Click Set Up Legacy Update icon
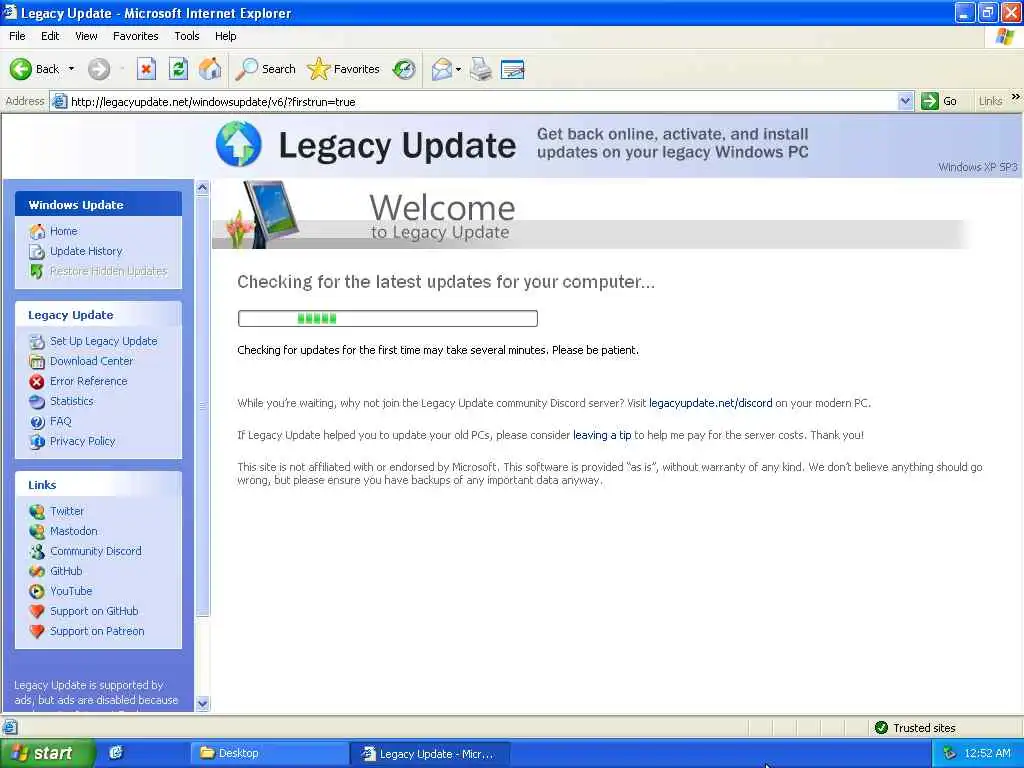Screen dimensions: 1024x768 [37, 342]
